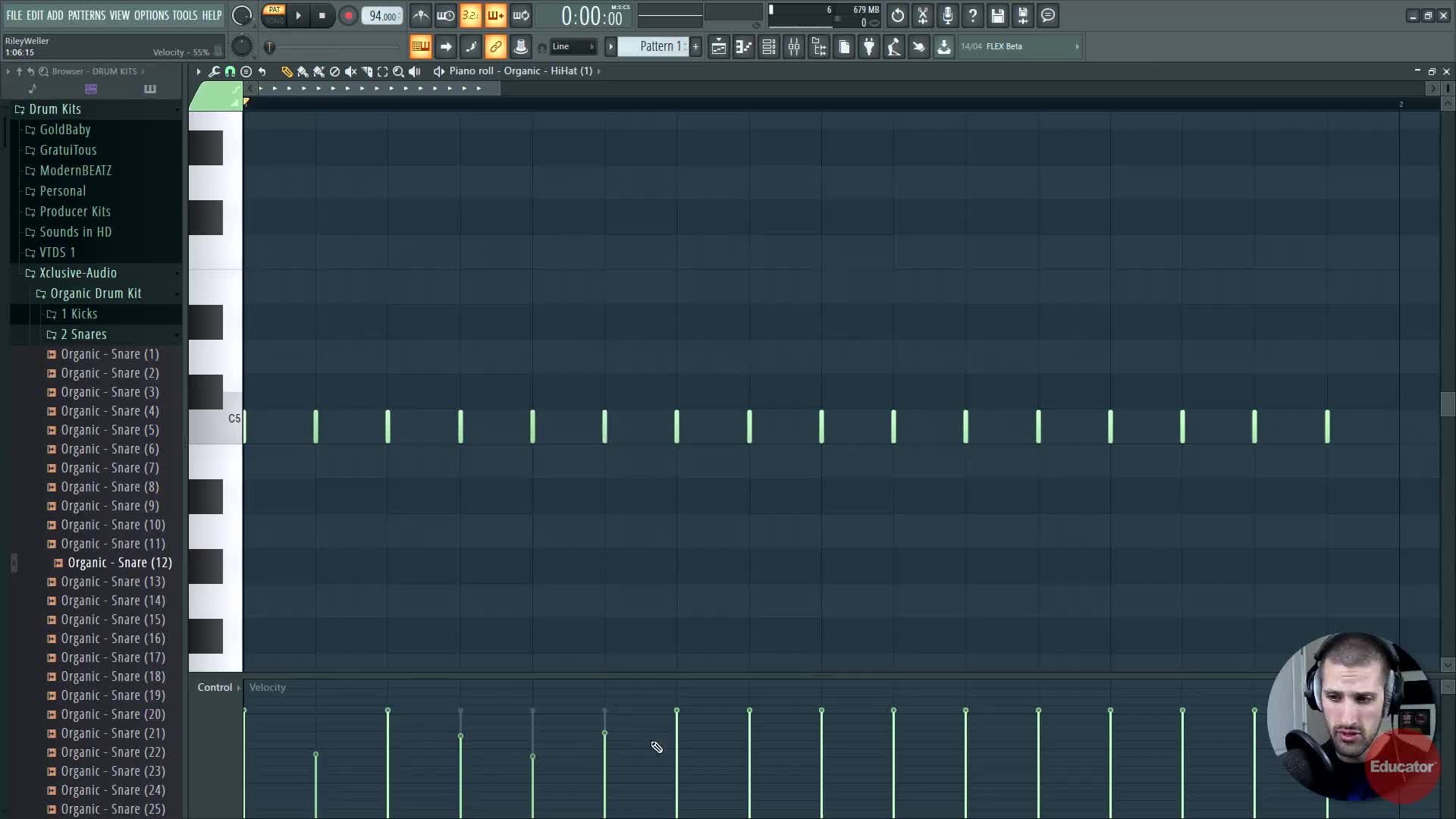Open the PATTERNS menu
This screenshot has height=819, width=1456.
[x=86, y=15]
